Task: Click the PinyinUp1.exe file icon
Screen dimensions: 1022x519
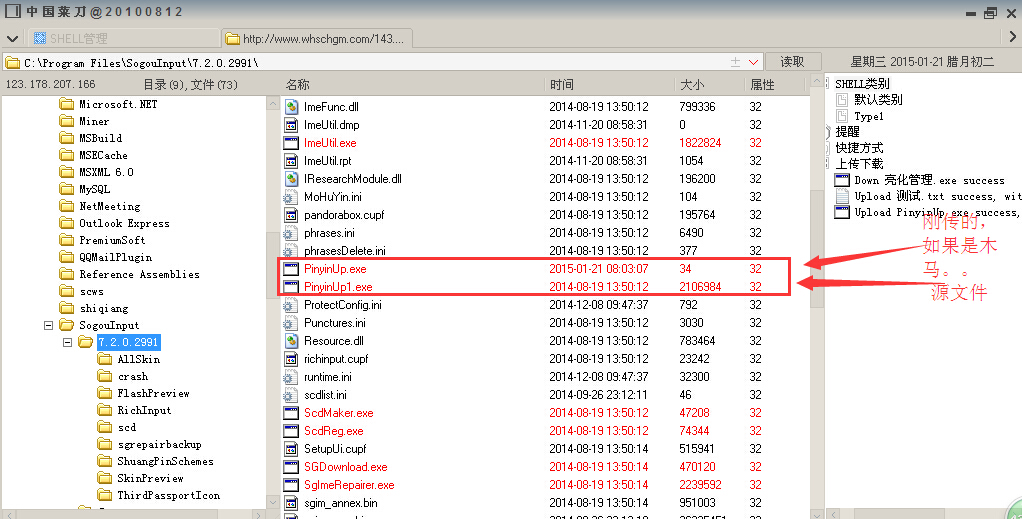Action: pyautogui.click(x=291, y=287)
